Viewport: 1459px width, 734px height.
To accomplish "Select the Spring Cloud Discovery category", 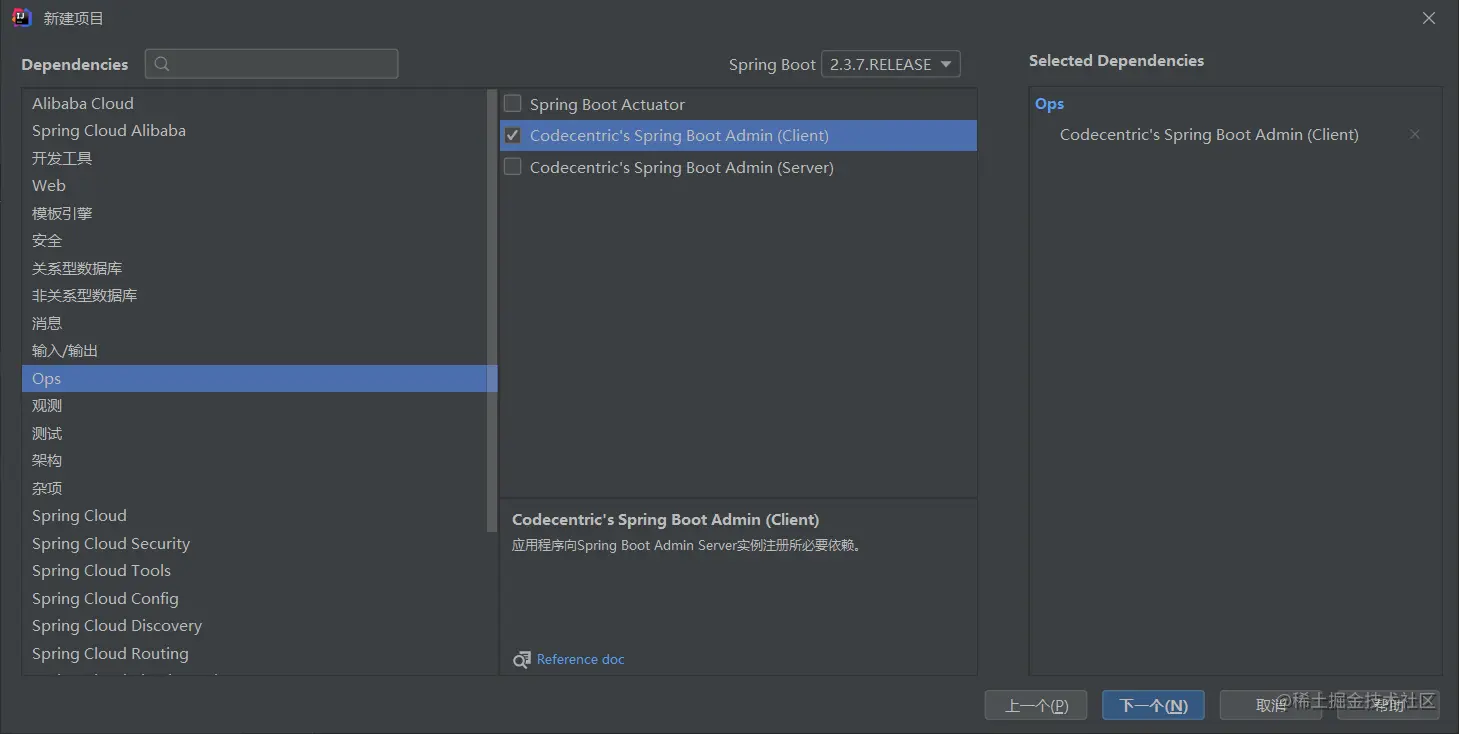I will [255, 626].
